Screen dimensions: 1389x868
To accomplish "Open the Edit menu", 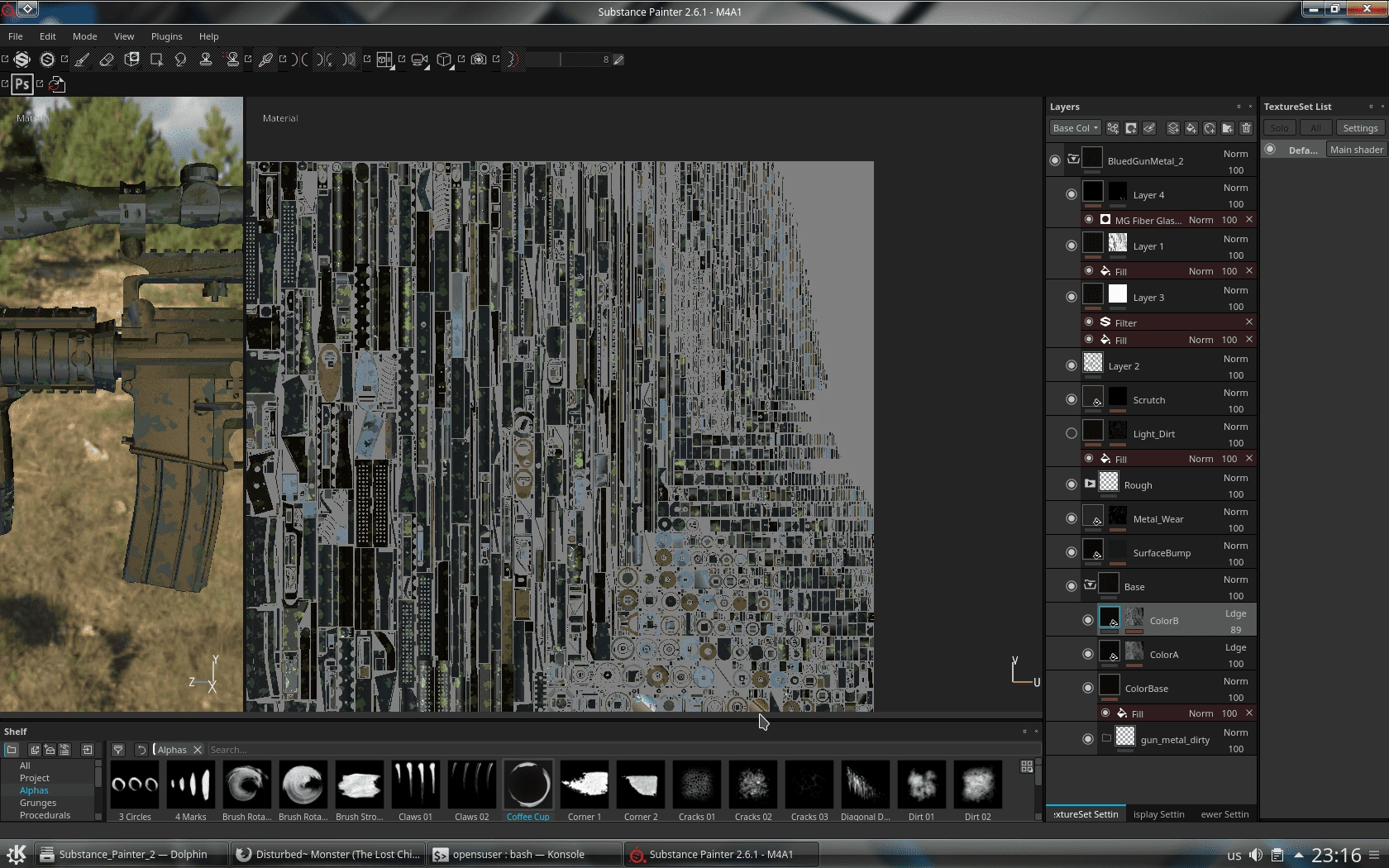I will [48, 36].
